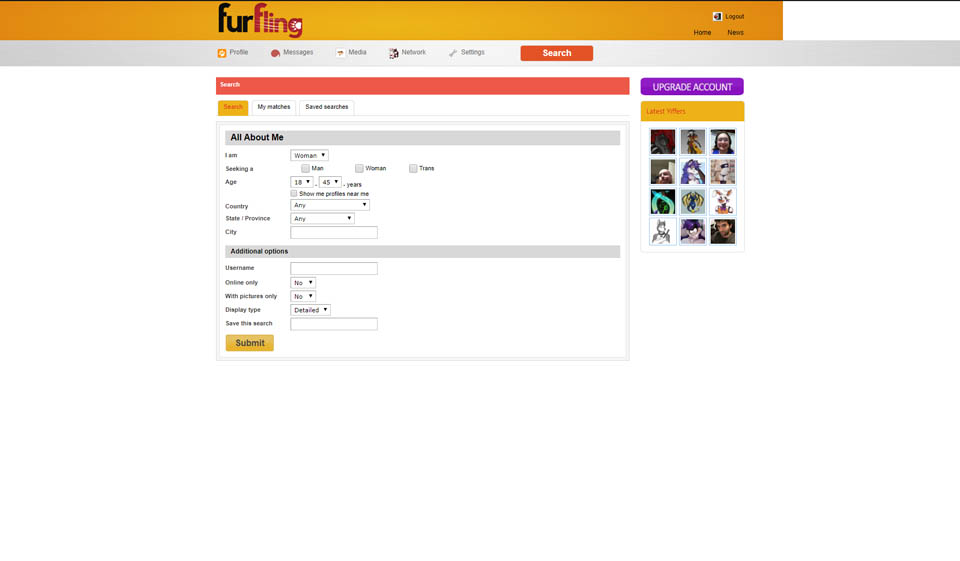Open the minimum age 18 dropdown
This screenshot has height=561, width=960.
[x=301, y=182]
